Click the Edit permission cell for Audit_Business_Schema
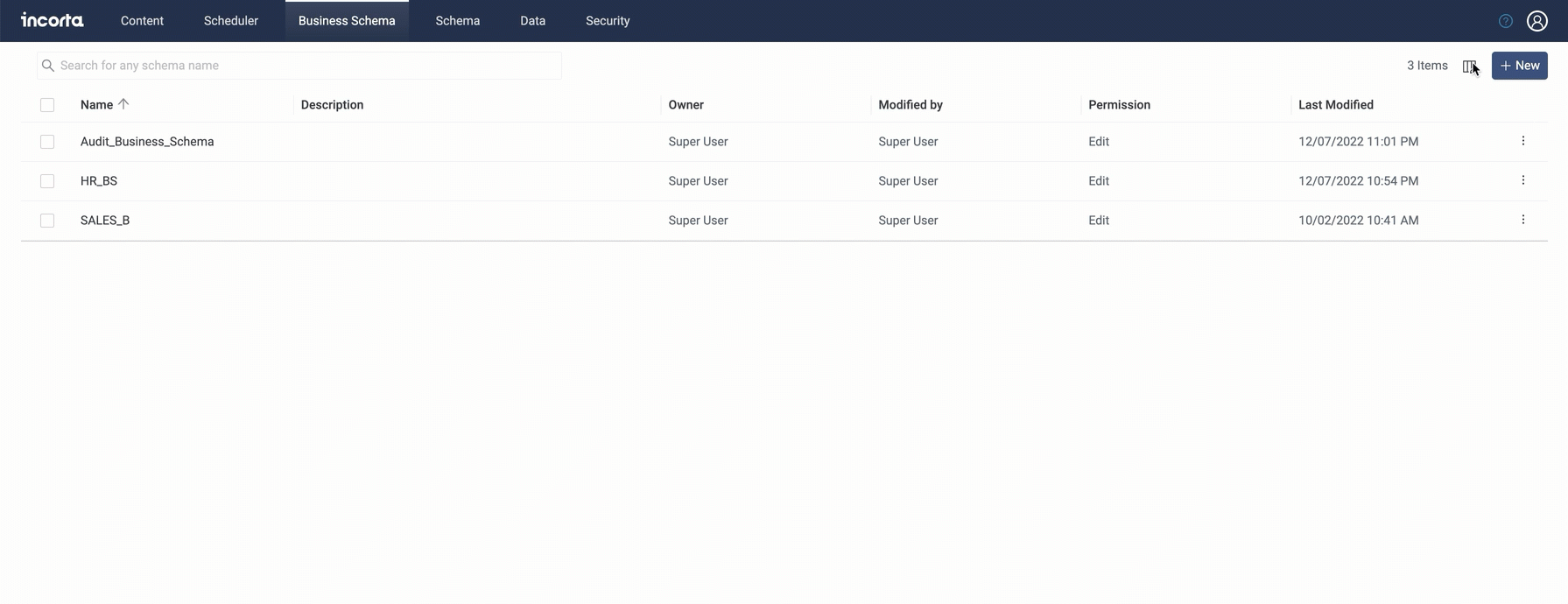Viewport: 1568px width, 604px height. click(x=1099, y=142)
